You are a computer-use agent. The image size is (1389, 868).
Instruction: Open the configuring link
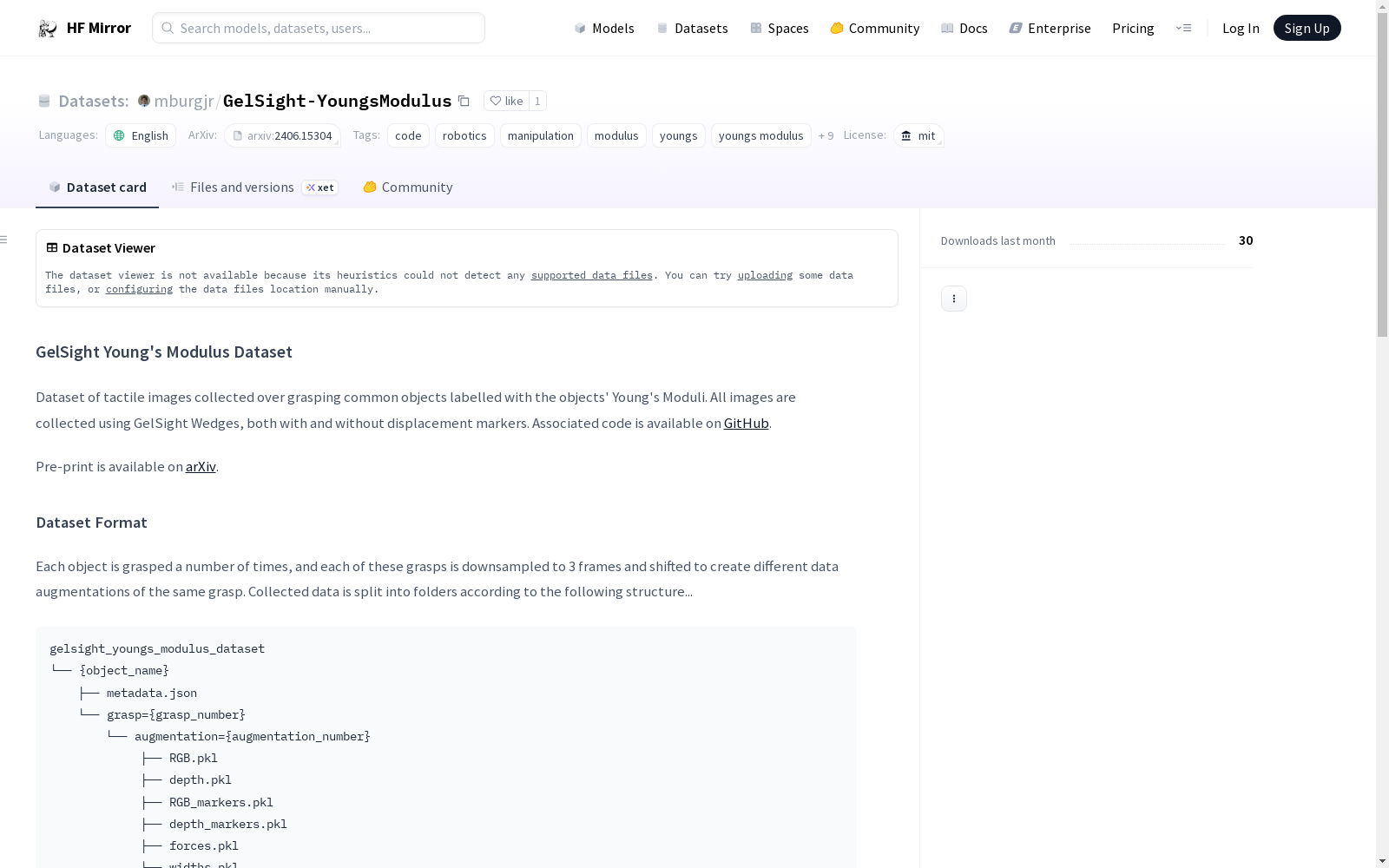point(139,289)
